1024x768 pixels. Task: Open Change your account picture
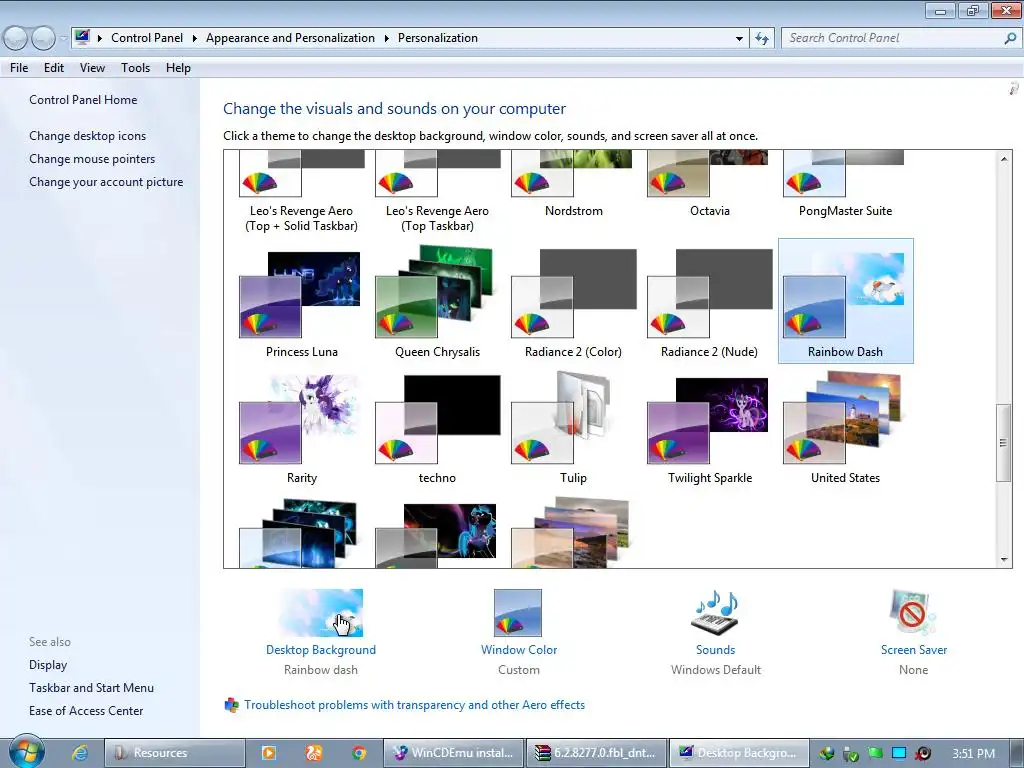(x=106, y=182)
